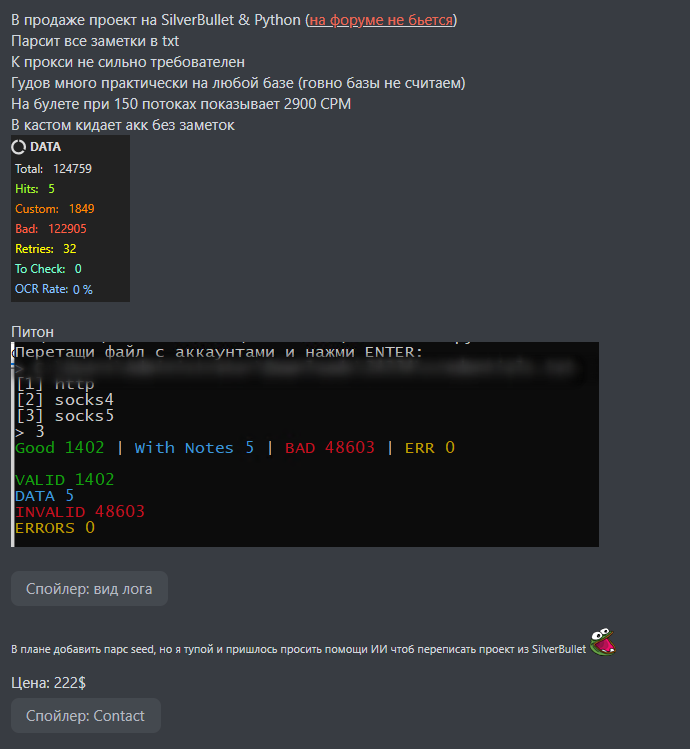Click the sentence about adding seed parsing
Screen dimensions: 690x749
pos(299,649)
